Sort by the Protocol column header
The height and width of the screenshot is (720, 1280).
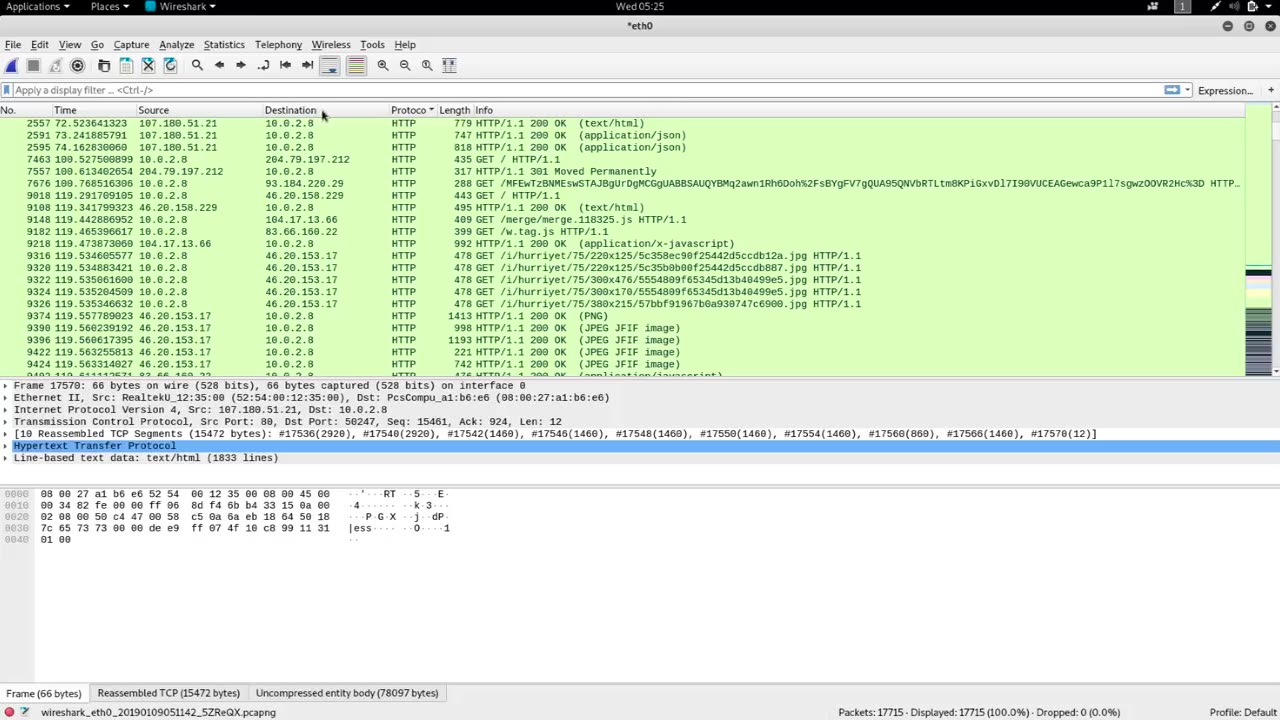412,110
